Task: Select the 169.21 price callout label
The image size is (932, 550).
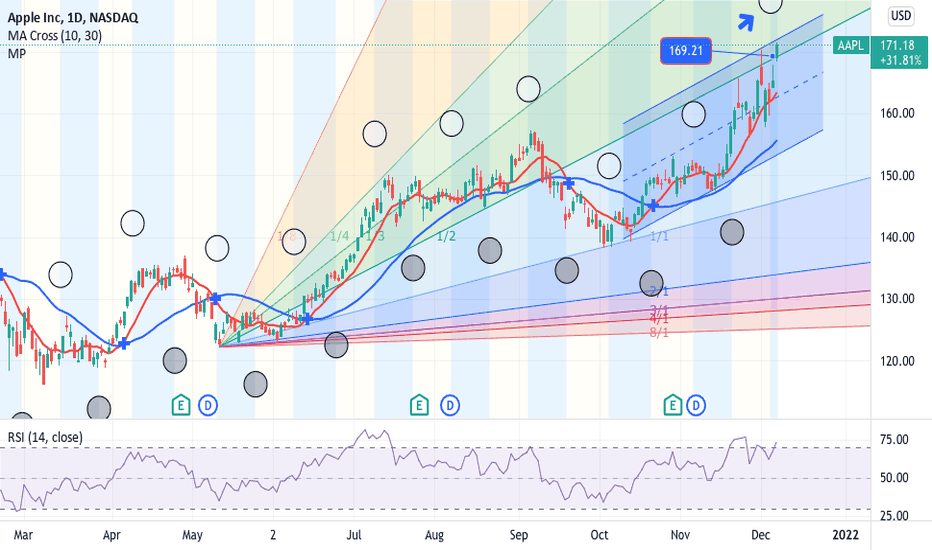Action: click(686, 51)
